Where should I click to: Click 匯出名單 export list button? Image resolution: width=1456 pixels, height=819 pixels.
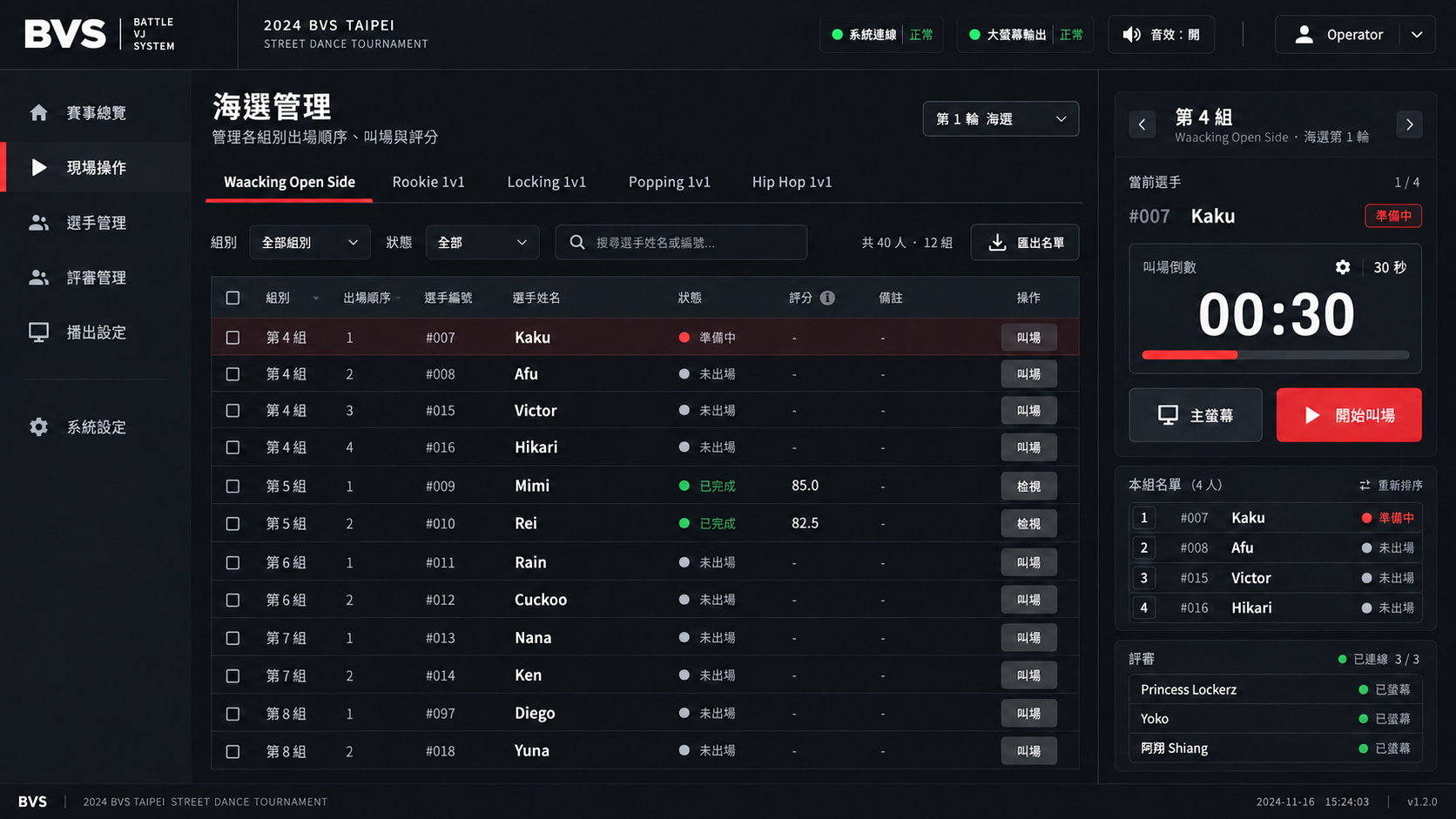coord(1025,243)
